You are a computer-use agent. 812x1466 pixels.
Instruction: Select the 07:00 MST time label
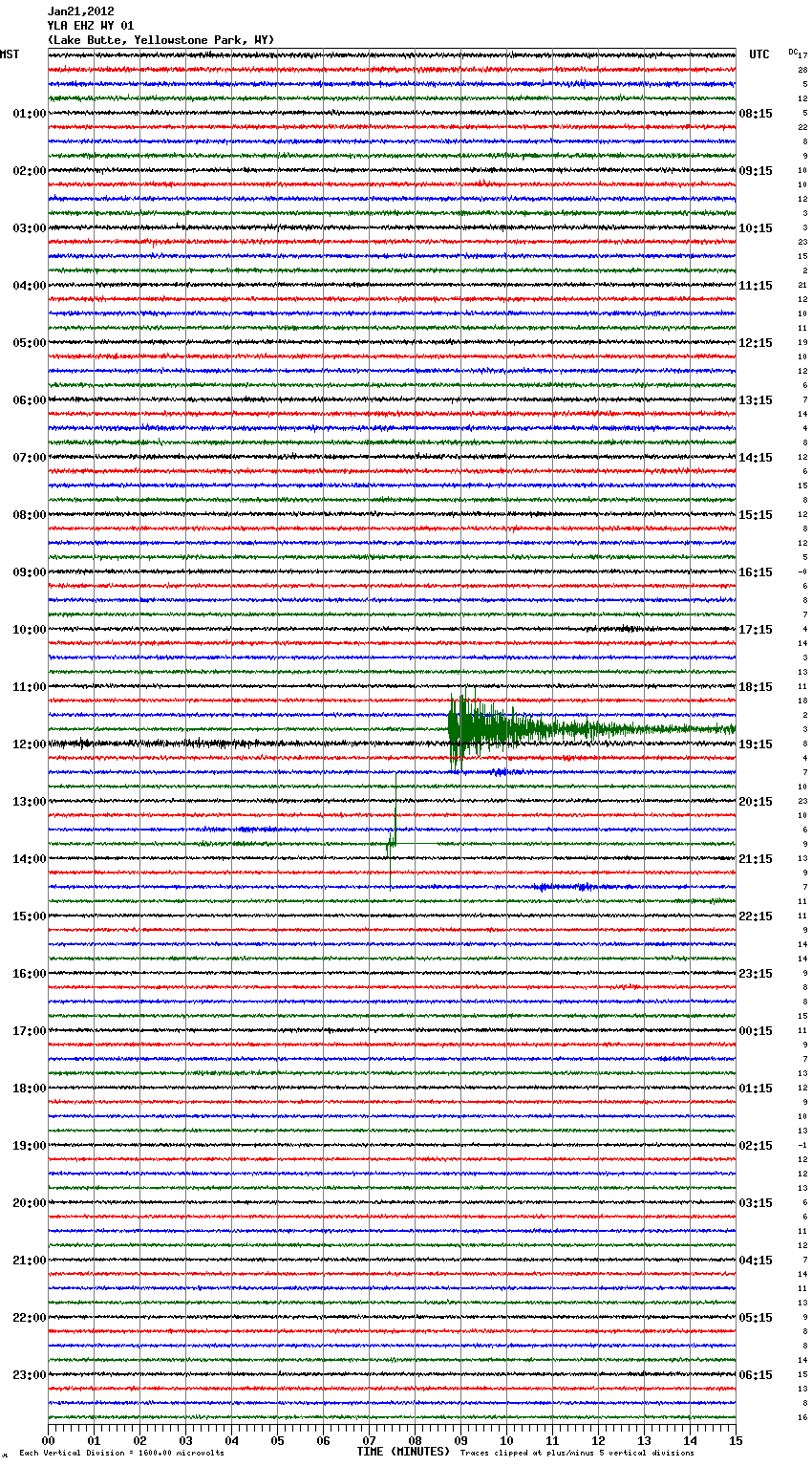pyautogui.click(x=30, y=458)
